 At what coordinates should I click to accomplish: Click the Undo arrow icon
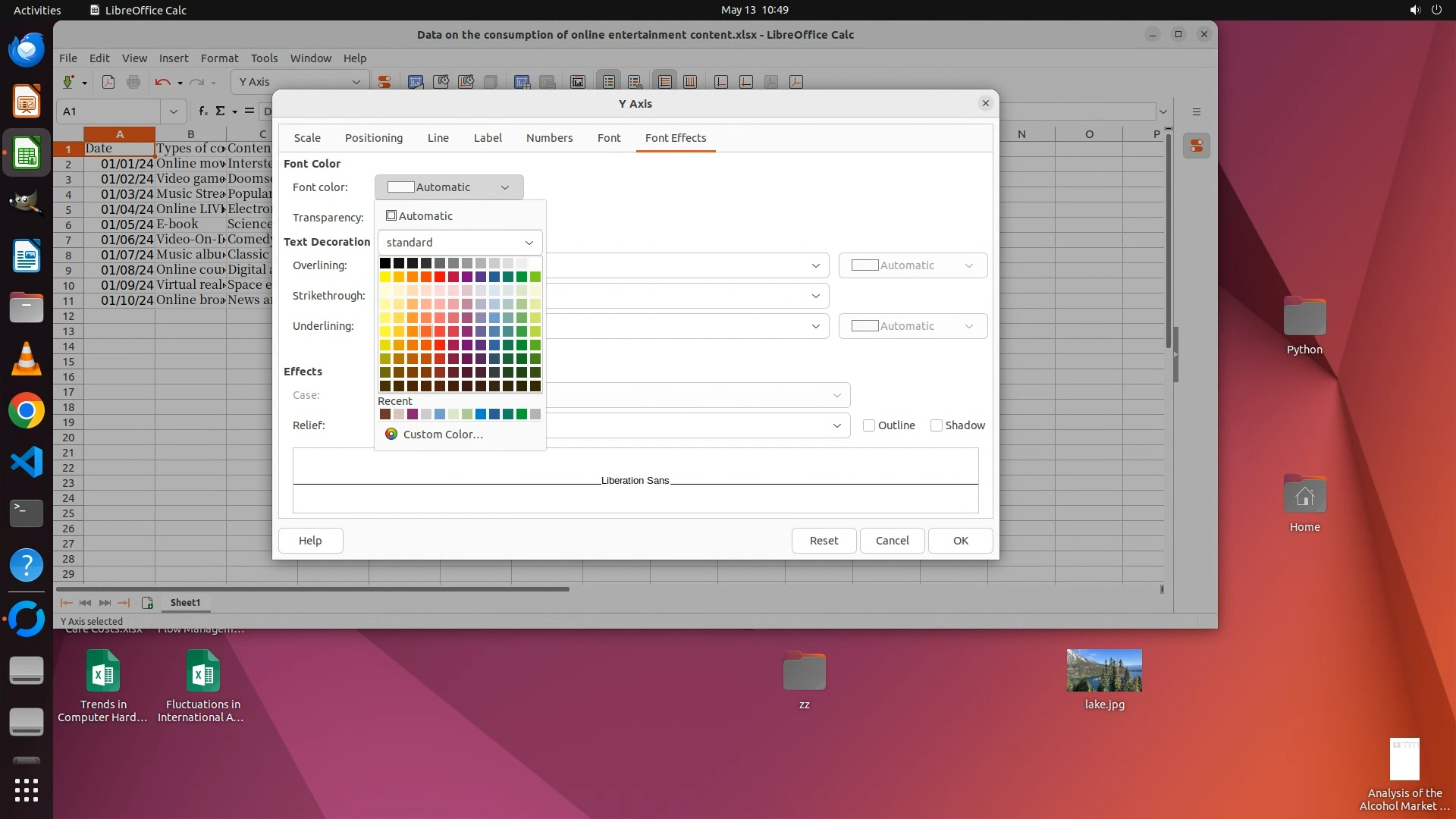(x=162, y=82)
